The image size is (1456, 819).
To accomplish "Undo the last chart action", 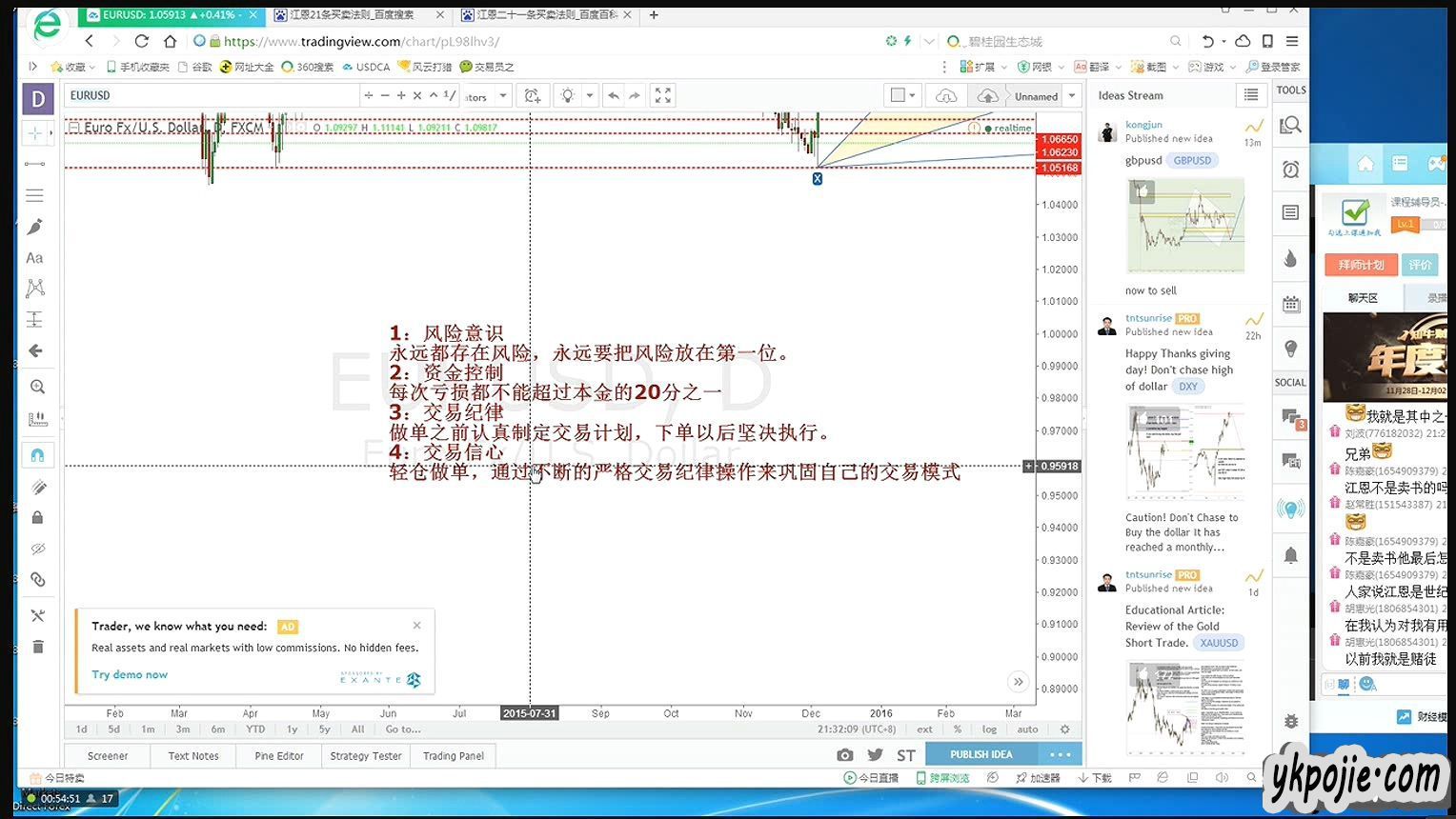I will 614,95.
